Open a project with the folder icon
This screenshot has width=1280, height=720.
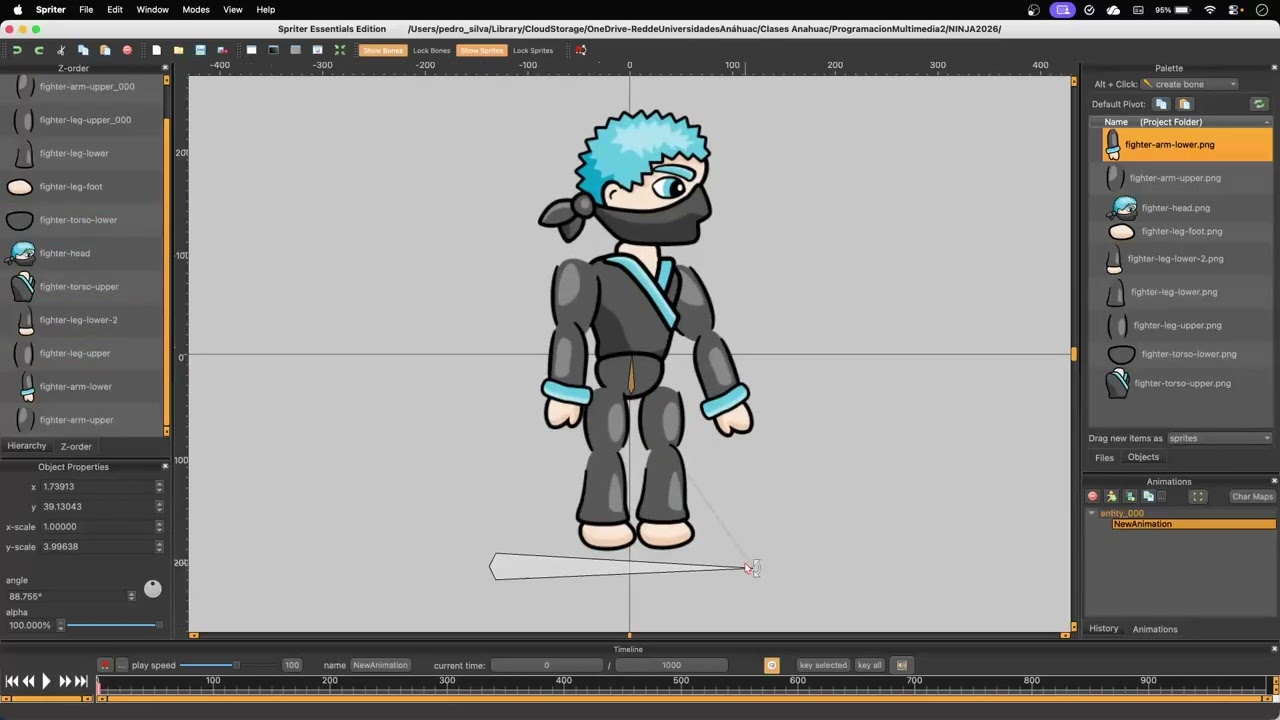[x=178, y=50]
